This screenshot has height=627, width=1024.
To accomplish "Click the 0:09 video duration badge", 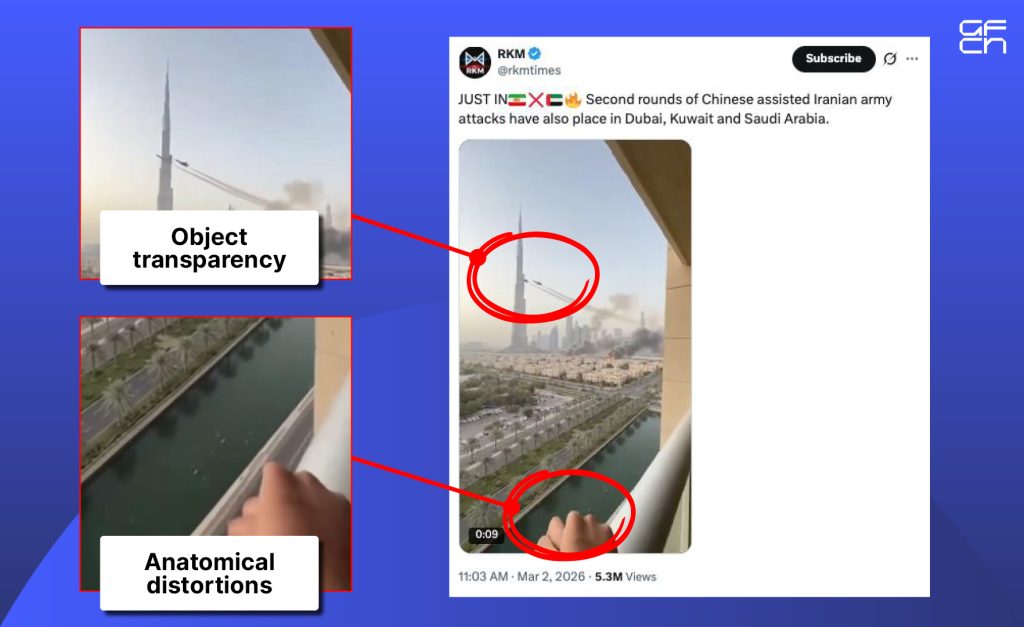I will tap(487, 534).
